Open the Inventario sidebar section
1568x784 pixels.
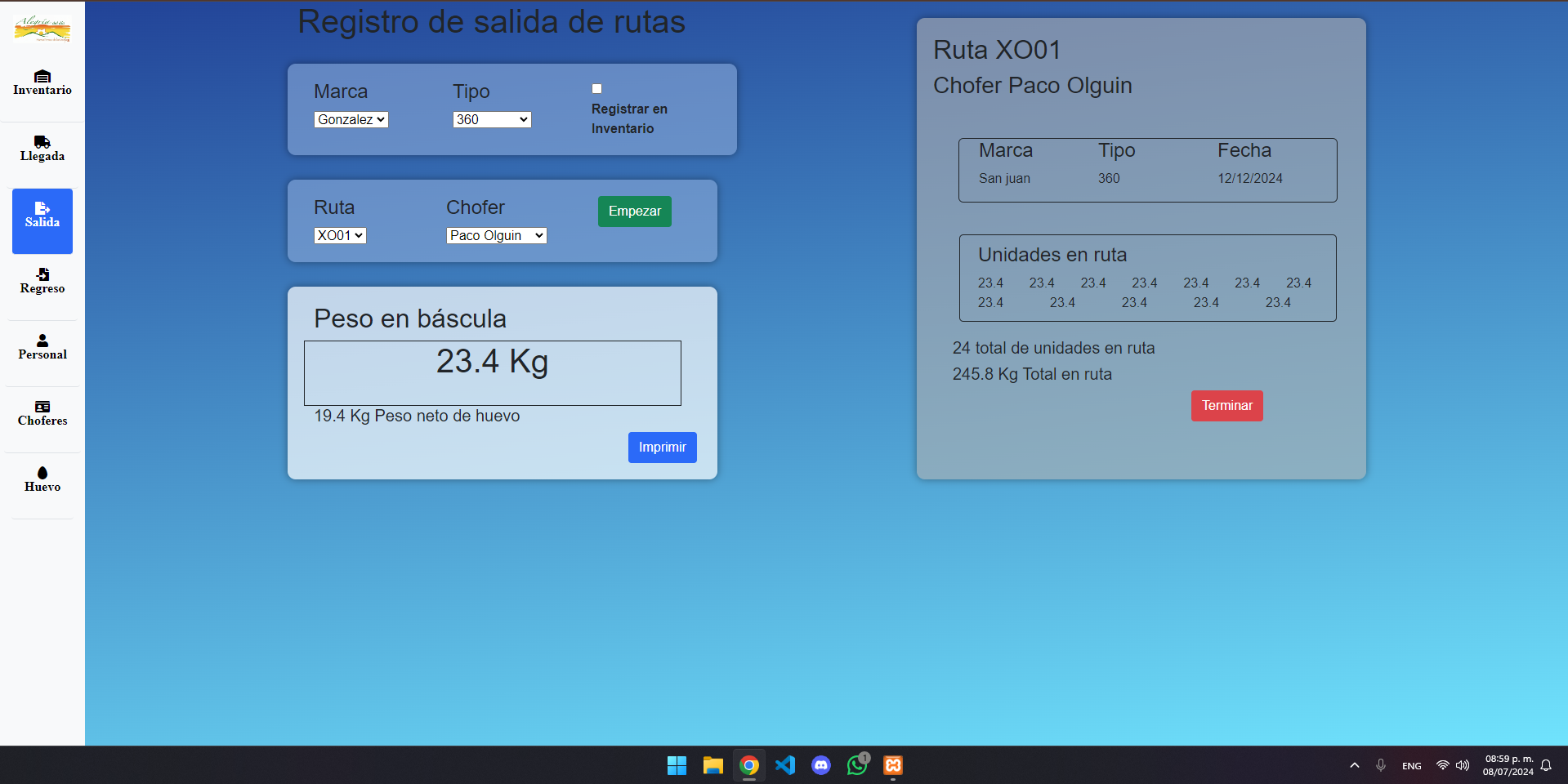tap(42, 83)
